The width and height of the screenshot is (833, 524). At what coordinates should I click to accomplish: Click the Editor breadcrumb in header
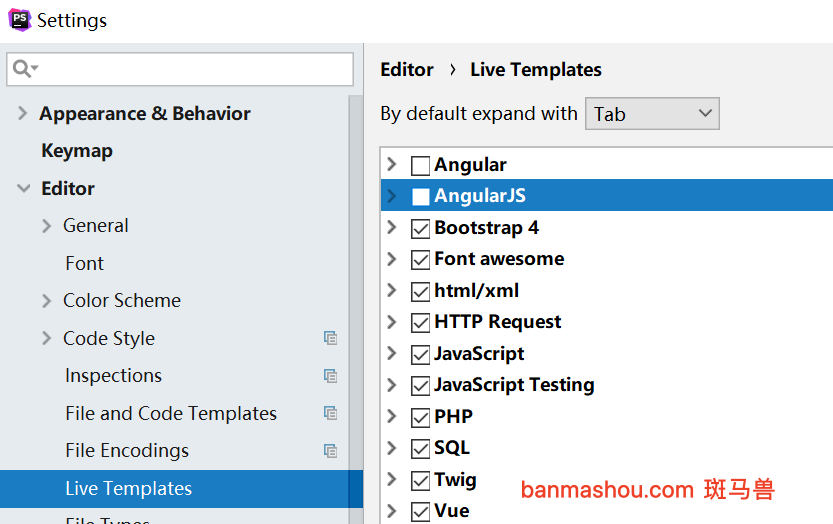pyautogui.click(x=407, y=70)
